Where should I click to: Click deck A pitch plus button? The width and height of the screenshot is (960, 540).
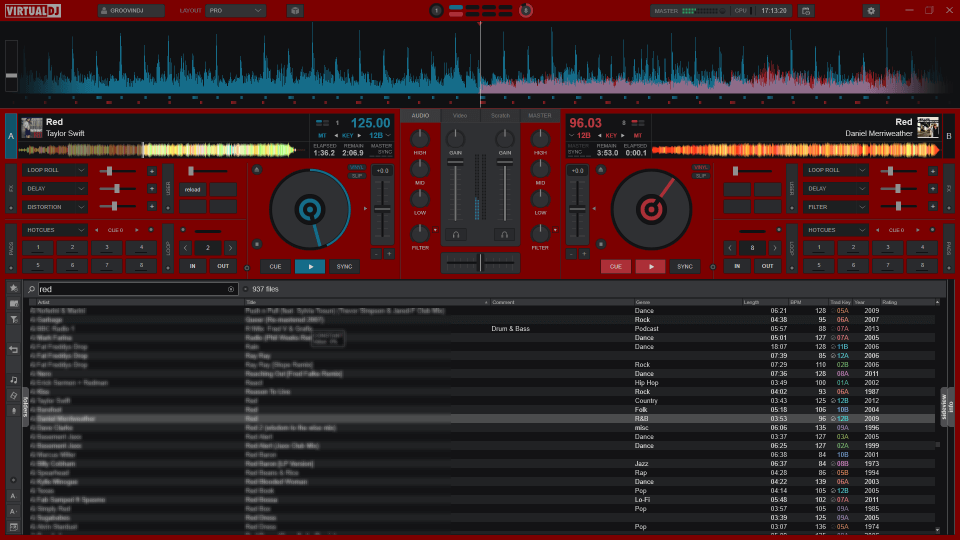tap(388, 253)
